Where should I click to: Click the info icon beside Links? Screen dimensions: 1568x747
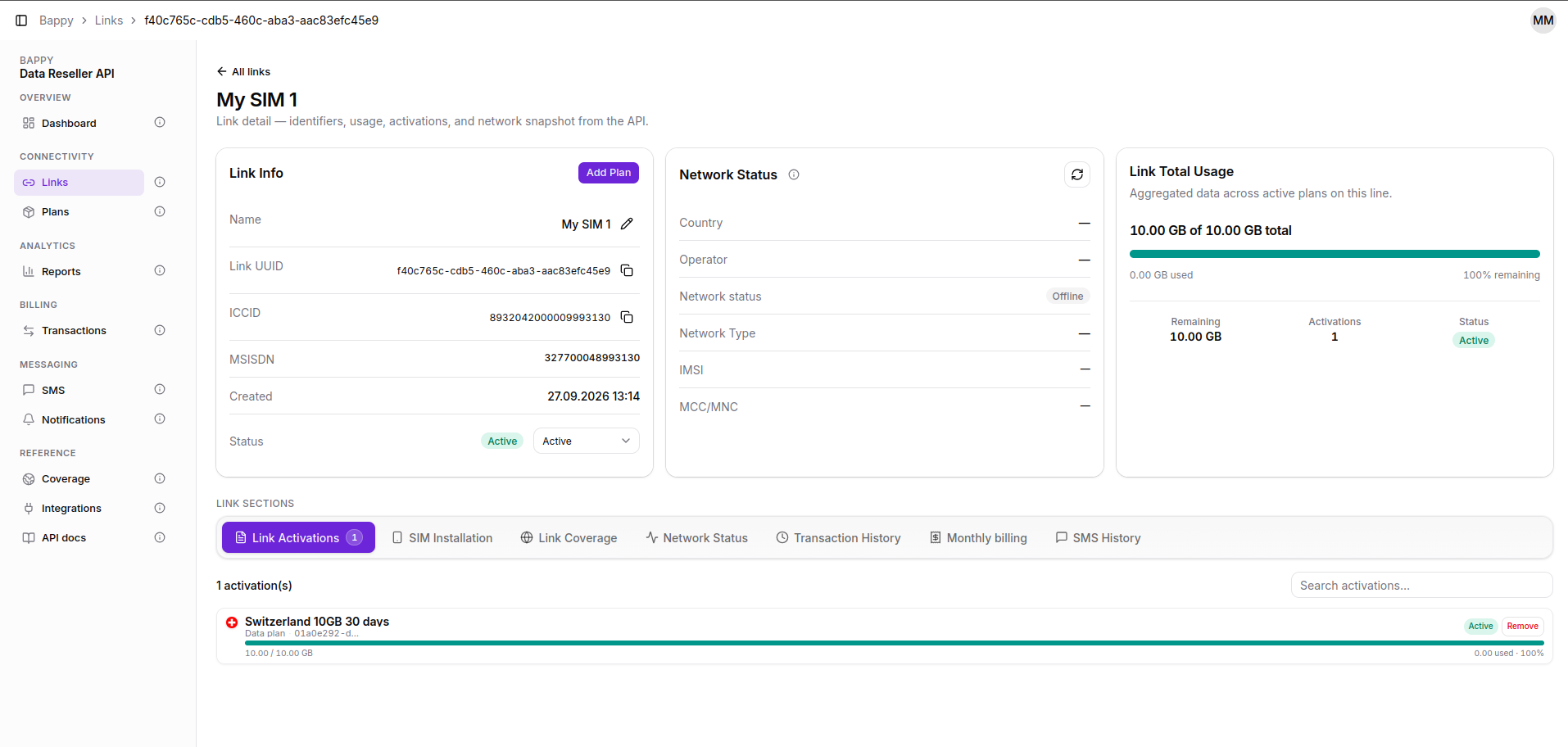pos(160,182)
